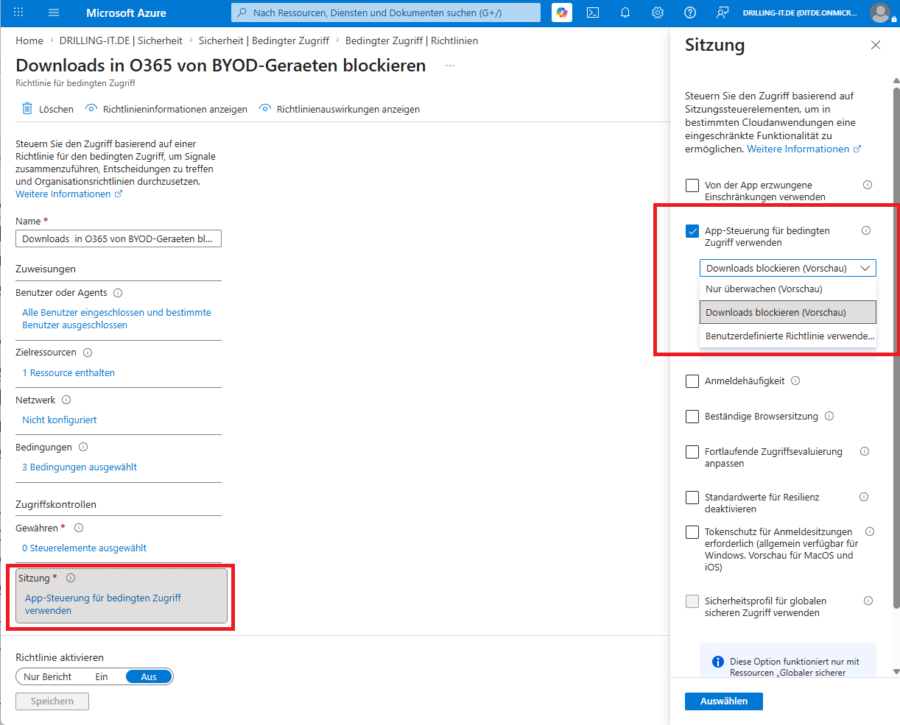This screenshot has width=900, height=725.
Task: Click the Auswählen button
Action: 723,701
